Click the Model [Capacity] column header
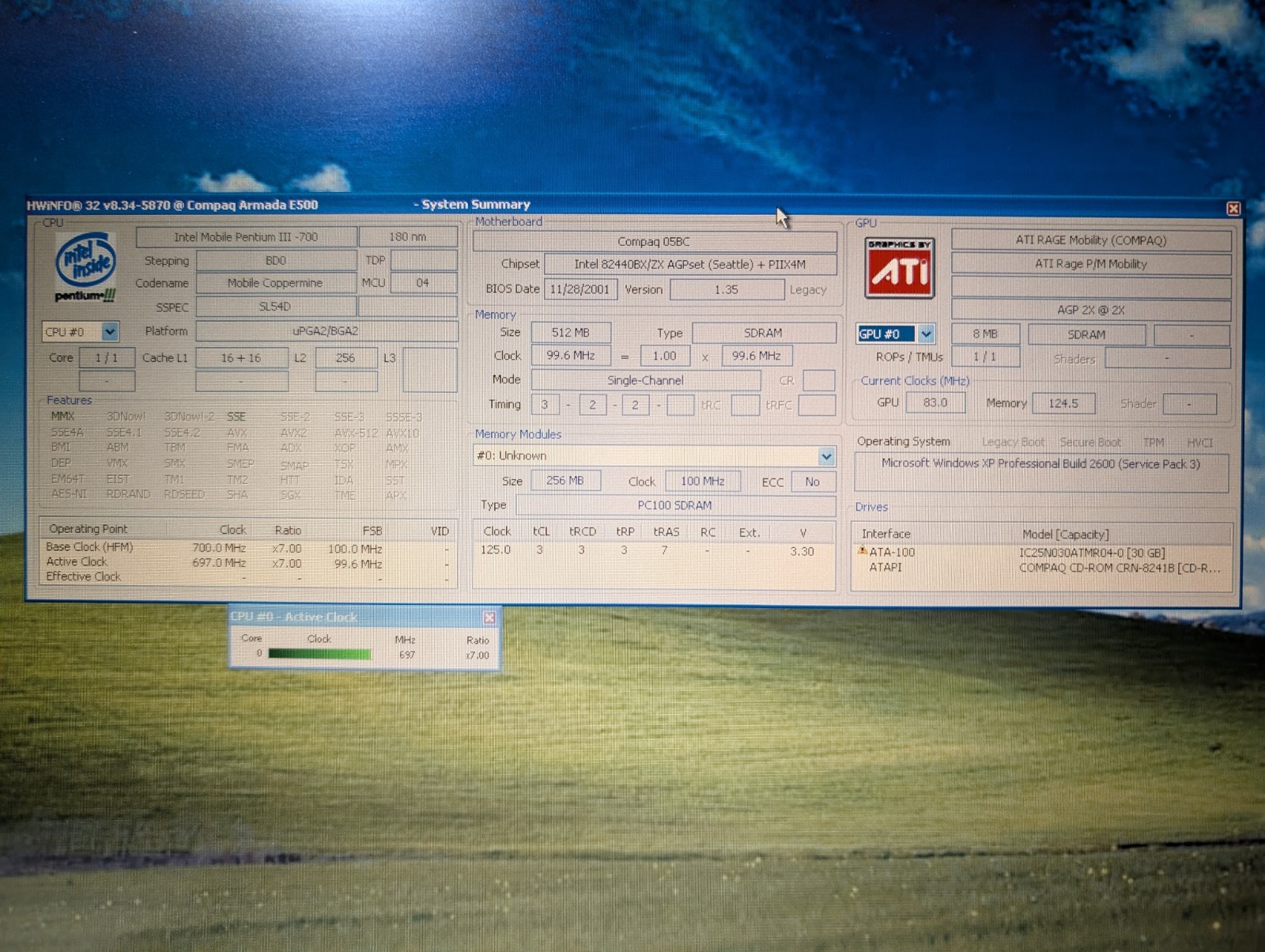1265x952 pixels. [1123, 535]
